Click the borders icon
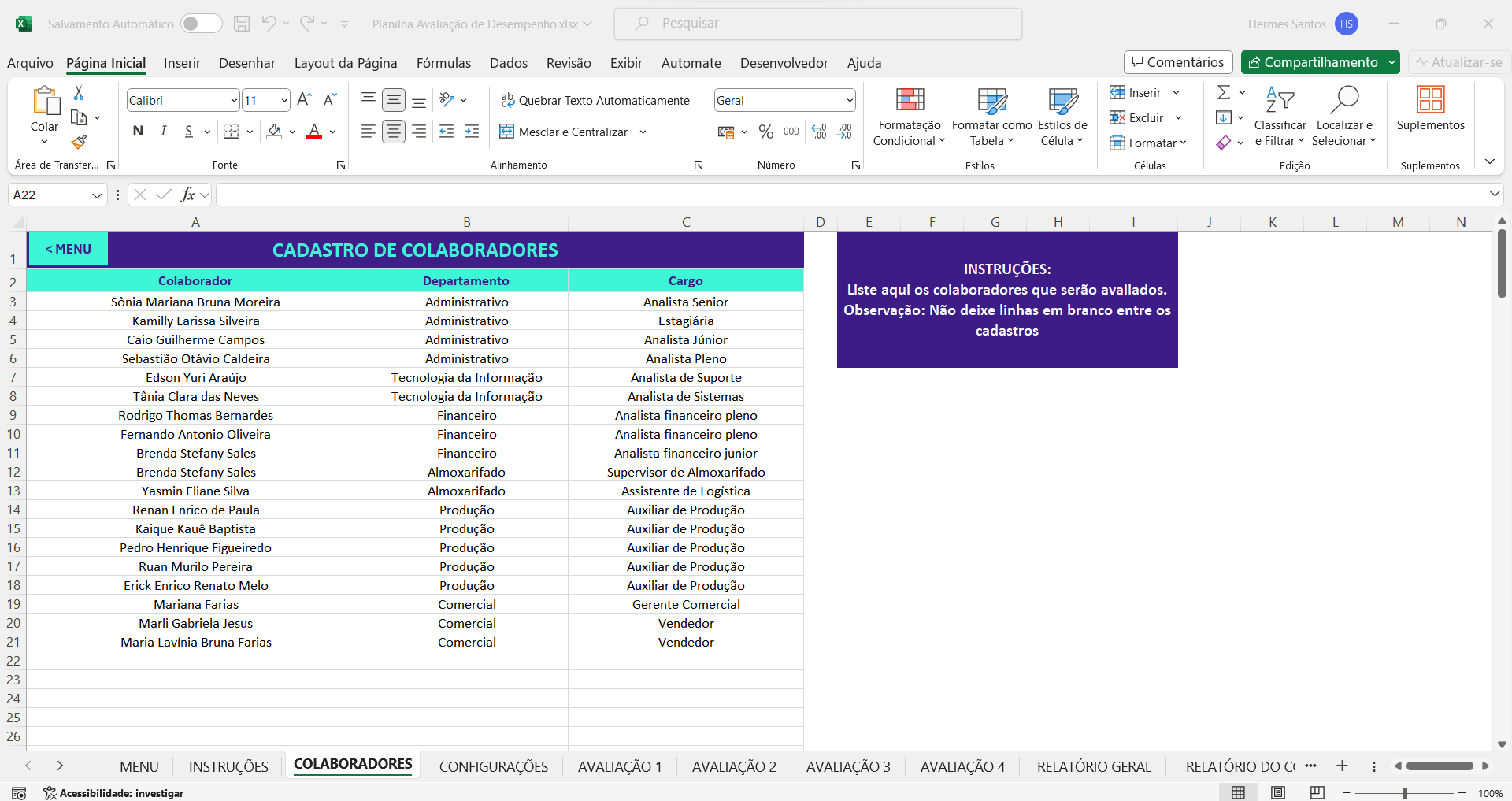Image resolution: width=1512 pixels, height=801 pixels. pos(231,131)
